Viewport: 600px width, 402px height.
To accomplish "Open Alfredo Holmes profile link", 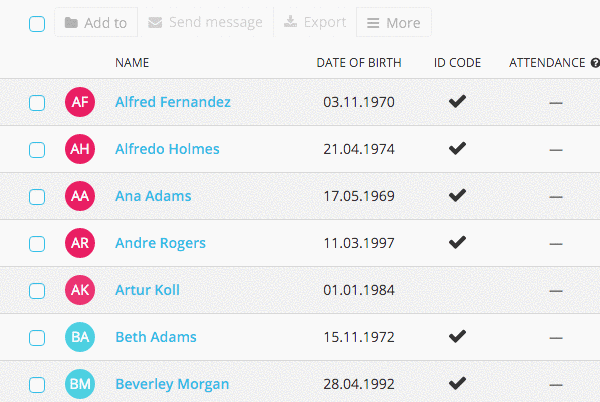I will click(x=167, y=149).
